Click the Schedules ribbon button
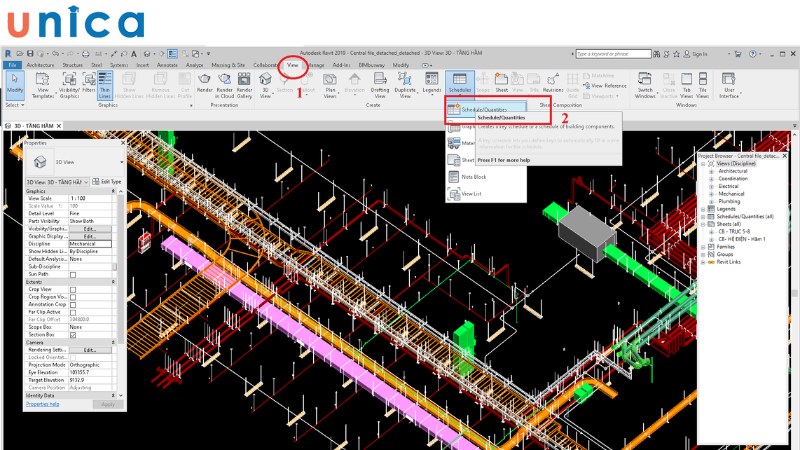This screenshot has height=450, width=800. point(460,84)
